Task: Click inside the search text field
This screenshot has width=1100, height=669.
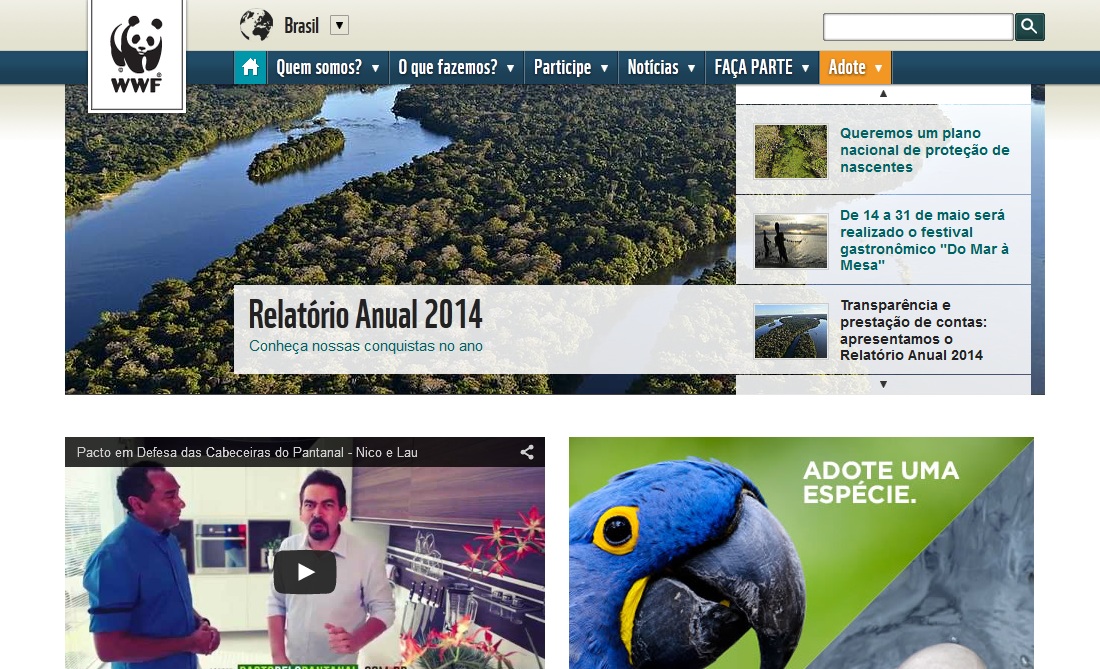Action: [x=917, y=27]
